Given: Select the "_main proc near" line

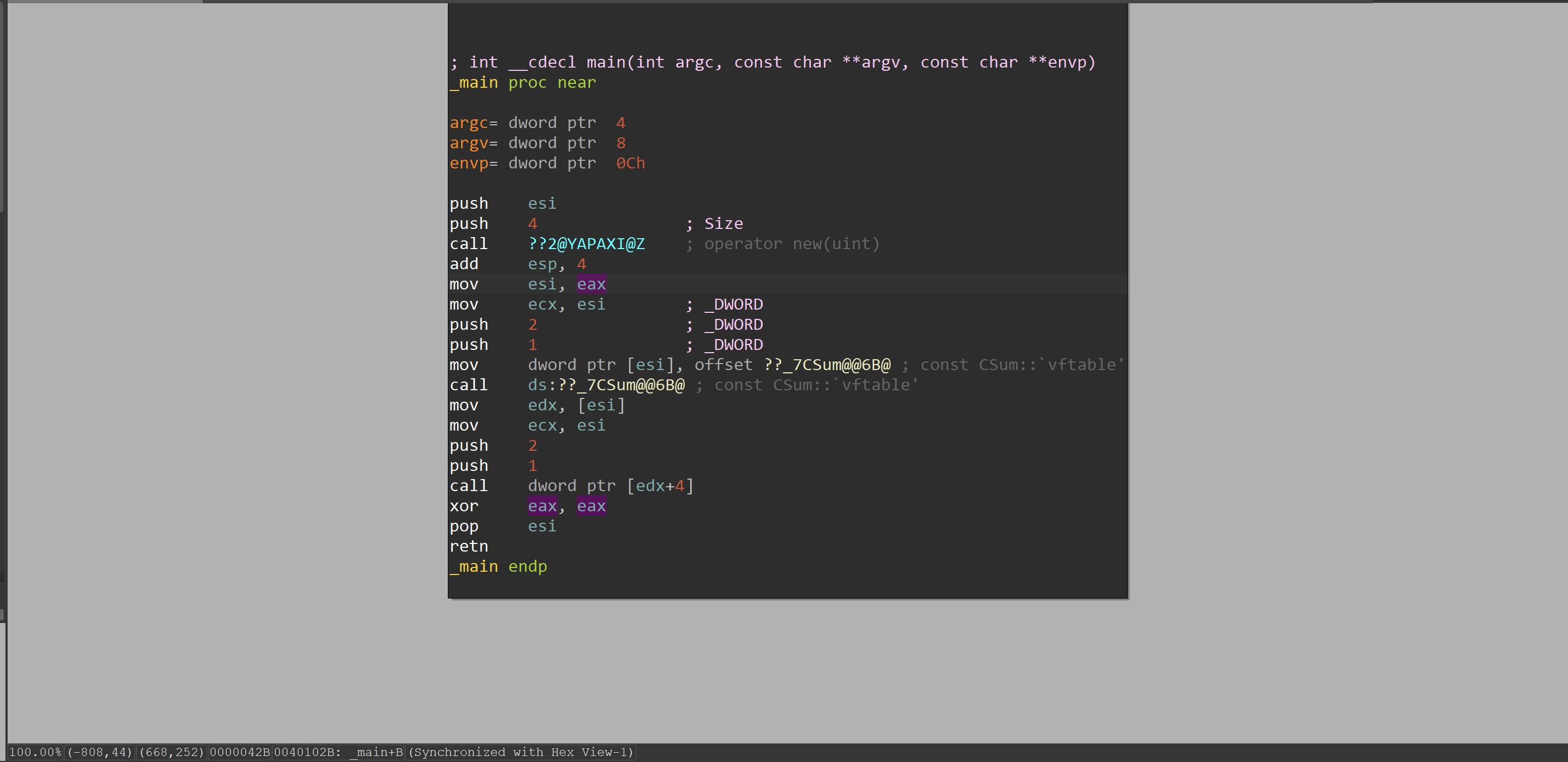Looking at the screenshot, I should (x=523, y=82).
